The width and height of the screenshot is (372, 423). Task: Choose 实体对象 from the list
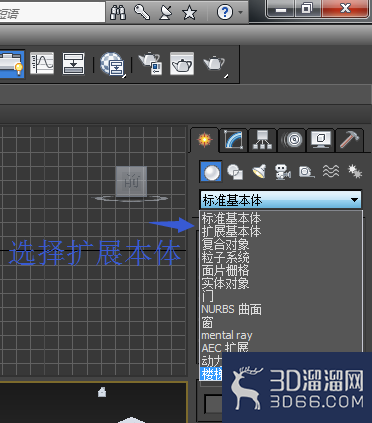pos(281,283)
